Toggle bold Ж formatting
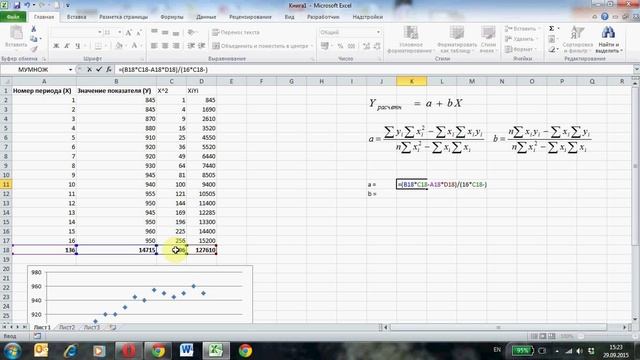Viewport: 640px width, 360px height. click(56, 46)
